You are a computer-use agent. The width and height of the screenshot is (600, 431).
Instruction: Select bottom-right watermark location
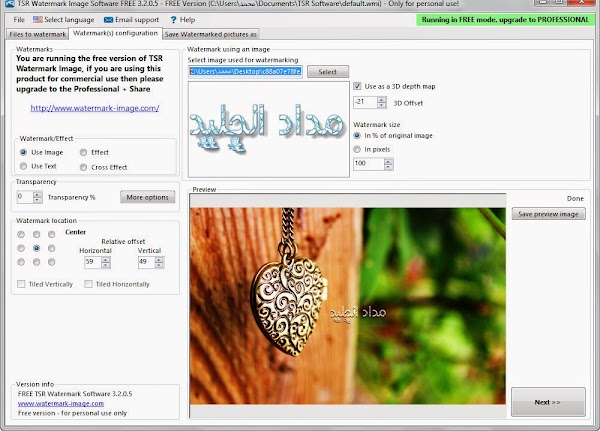coord(51,262)
